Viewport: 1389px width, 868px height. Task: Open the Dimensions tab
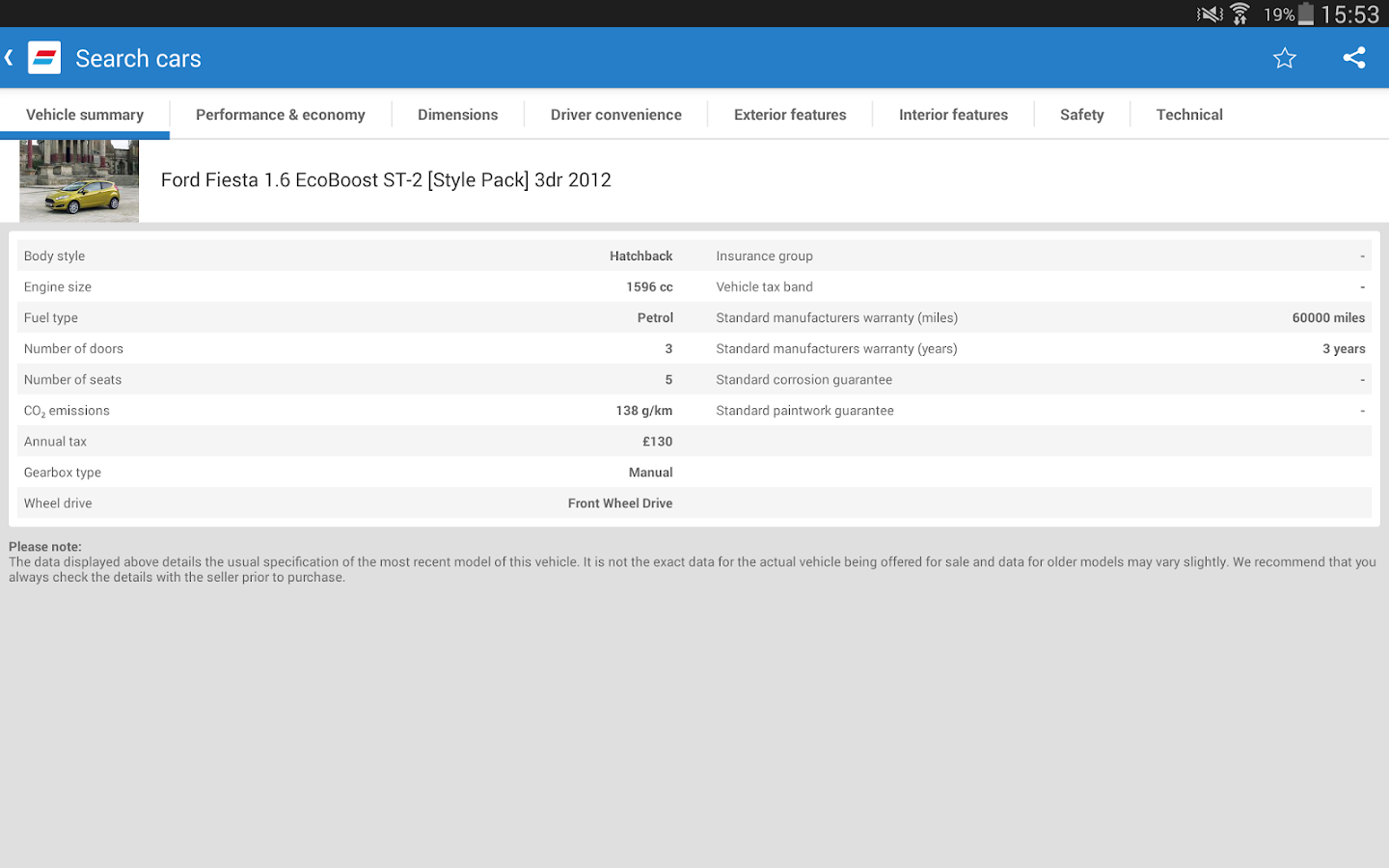coord(458,115)
